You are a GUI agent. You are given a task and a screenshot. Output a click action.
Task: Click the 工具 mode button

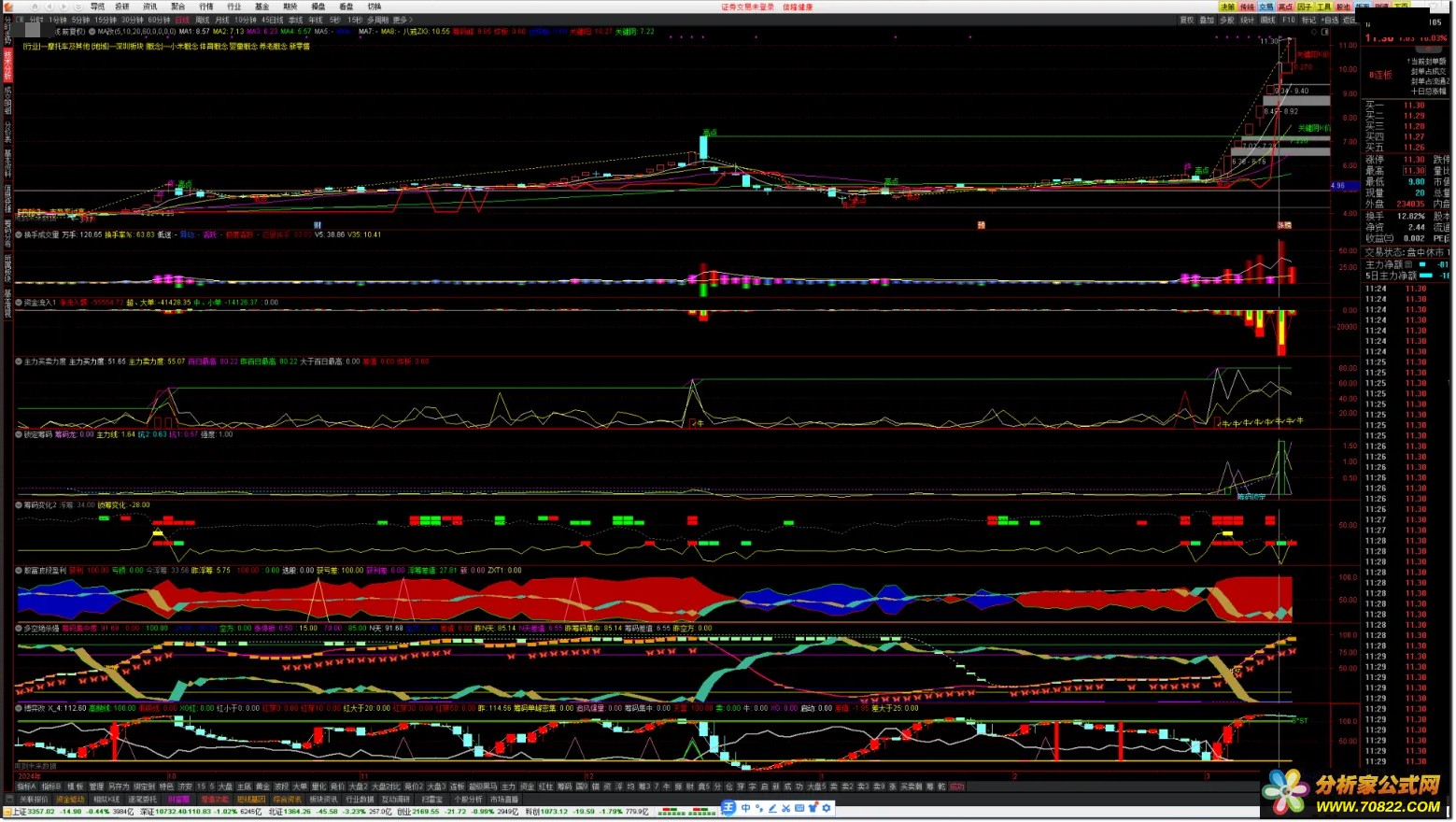(1323, 7)
